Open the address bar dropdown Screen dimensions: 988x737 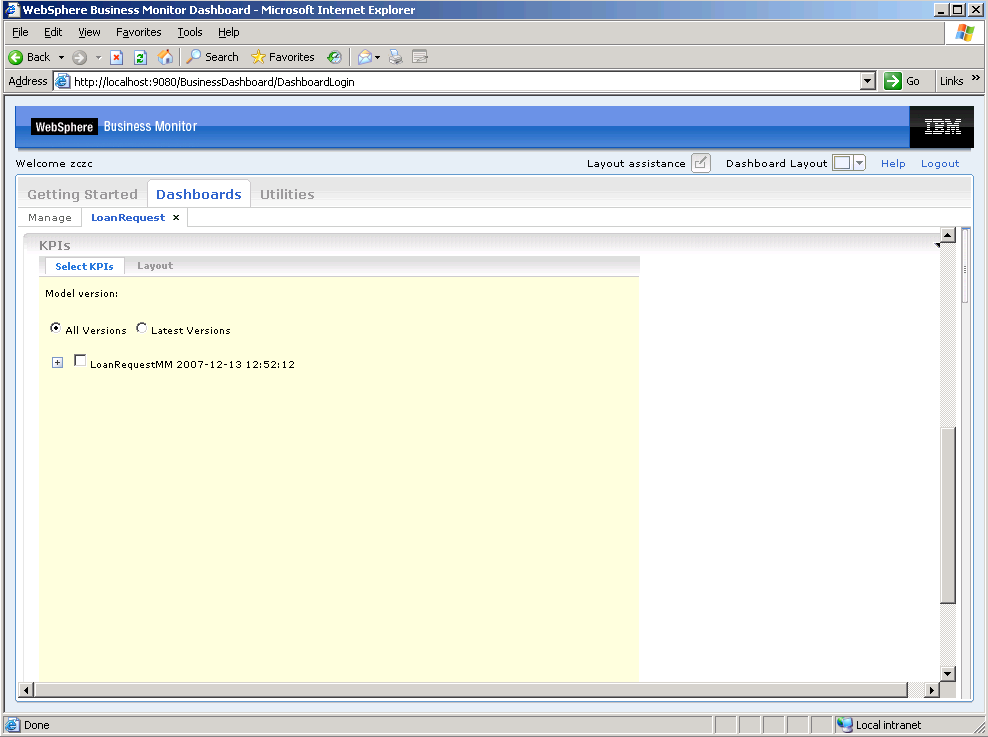tap(867, 81)
